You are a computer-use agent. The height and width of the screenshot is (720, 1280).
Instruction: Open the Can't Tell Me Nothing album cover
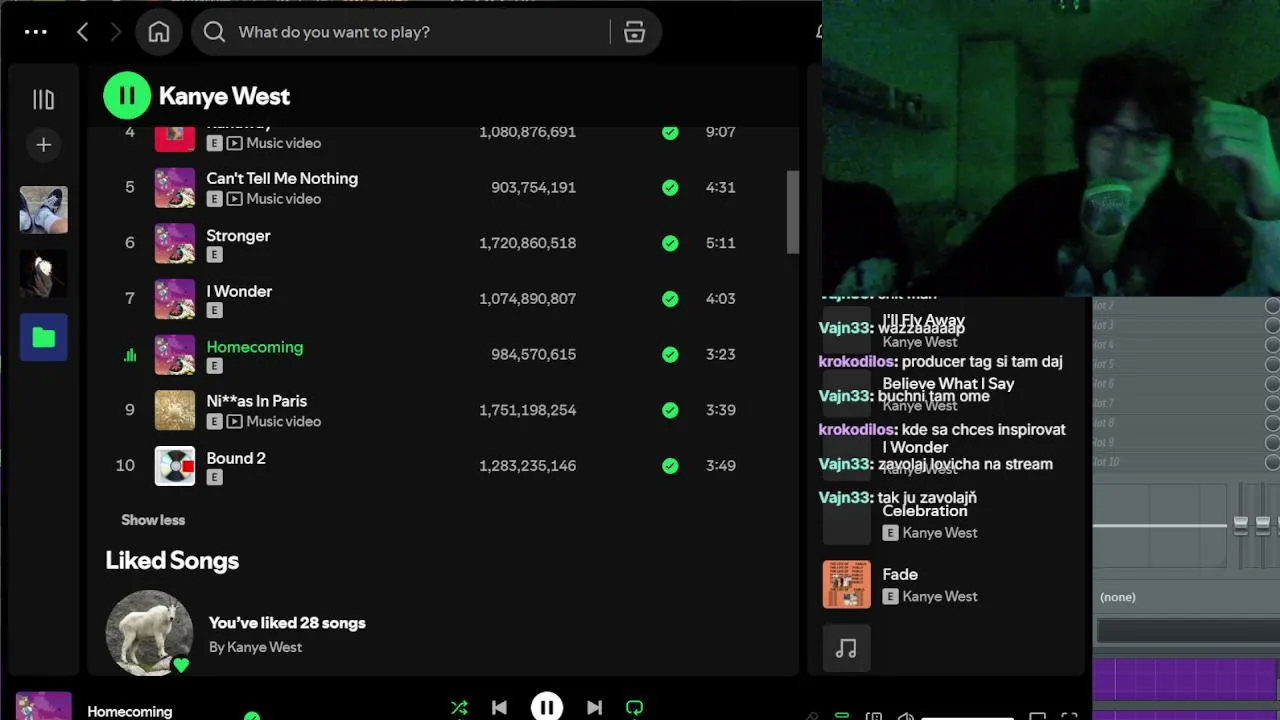175,188
